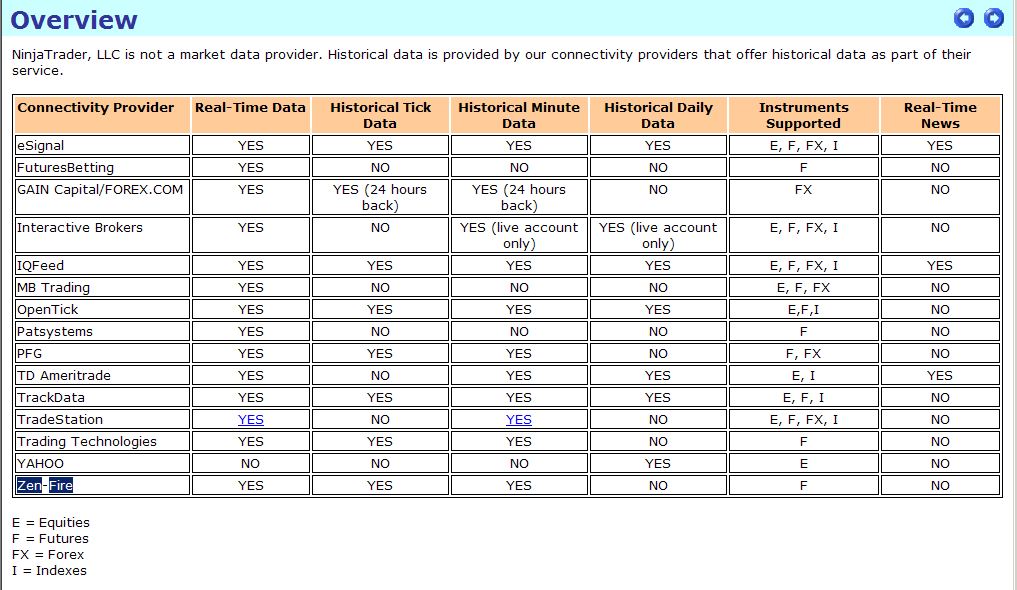Click the highlighted Zen-Fire provider name
The width and height of the screenshot is (1017, 590).
point(45,485)
